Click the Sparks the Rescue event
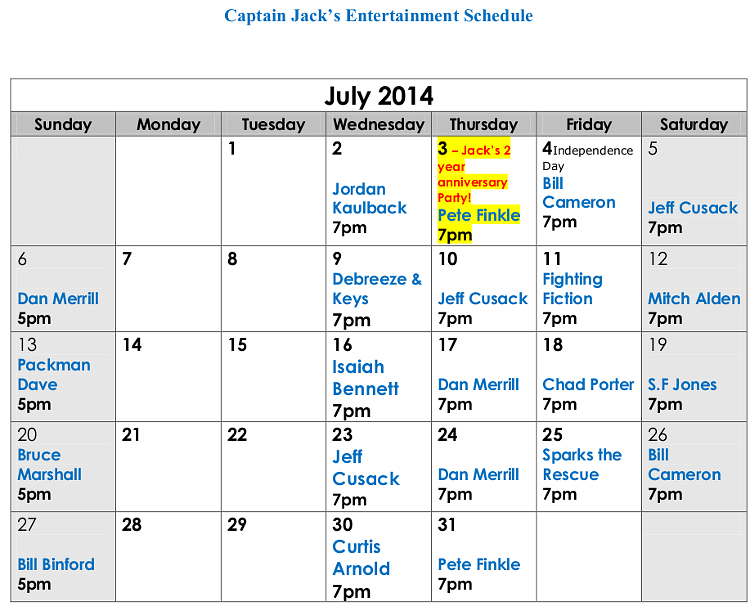Screen dimensions: 750x606 click(581, 465)
